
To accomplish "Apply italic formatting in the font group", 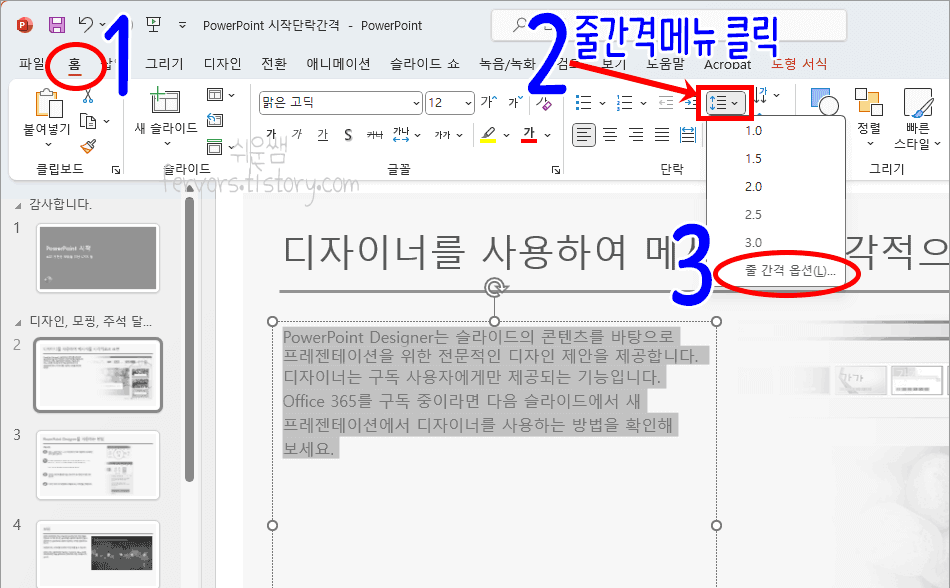I will coord(295,135).
